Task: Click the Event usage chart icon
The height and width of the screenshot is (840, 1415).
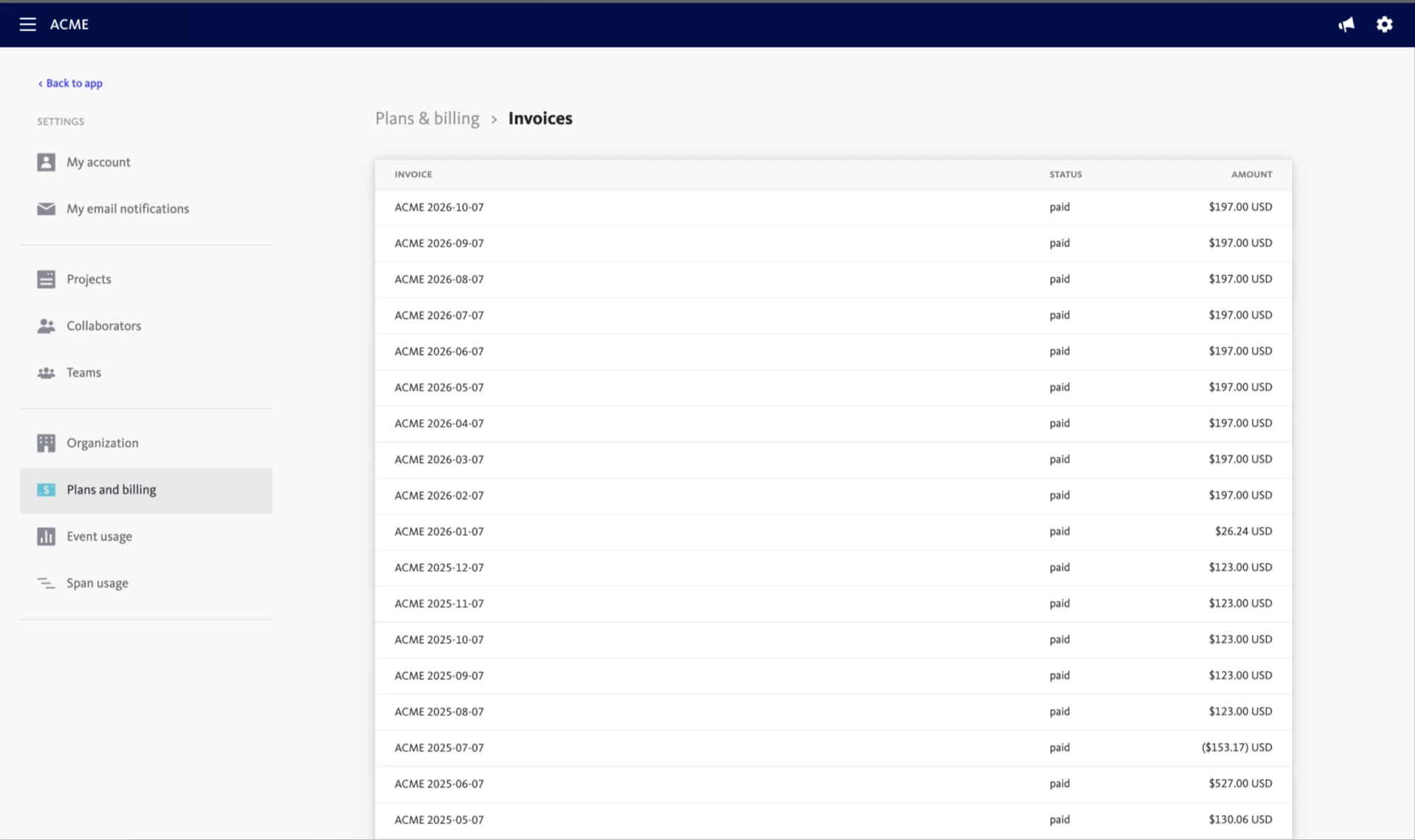Action: pos(46,536)
